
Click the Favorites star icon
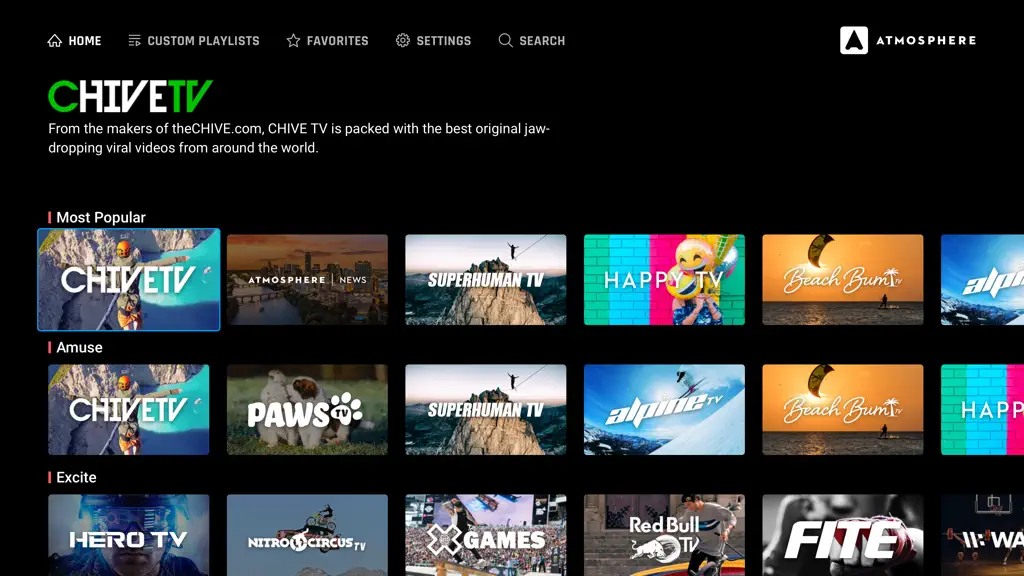coord(293,40)
